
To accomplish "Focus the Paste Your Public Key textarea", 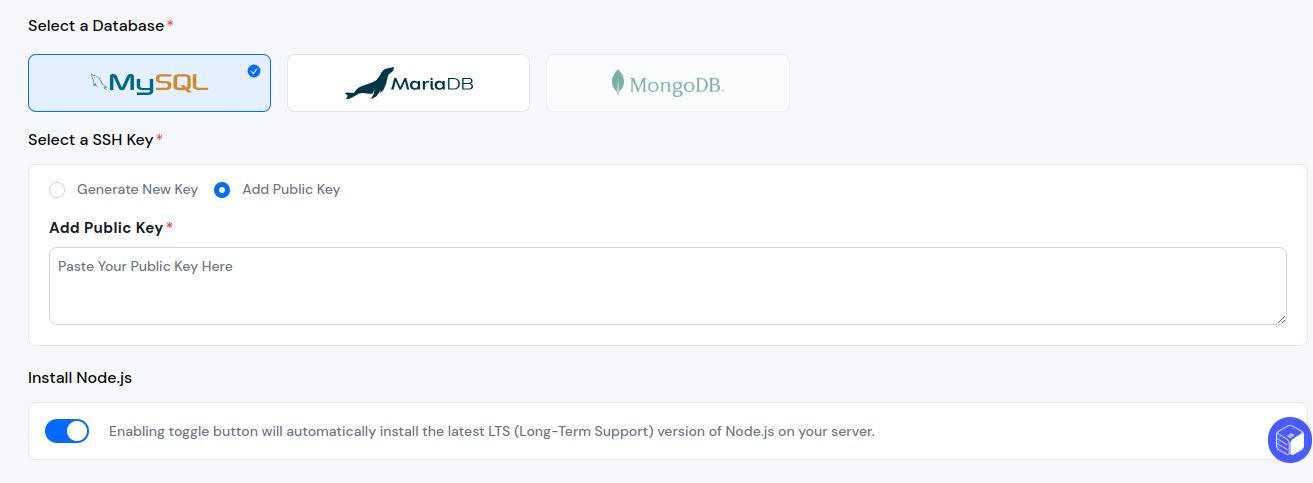I will pos(667,286).
